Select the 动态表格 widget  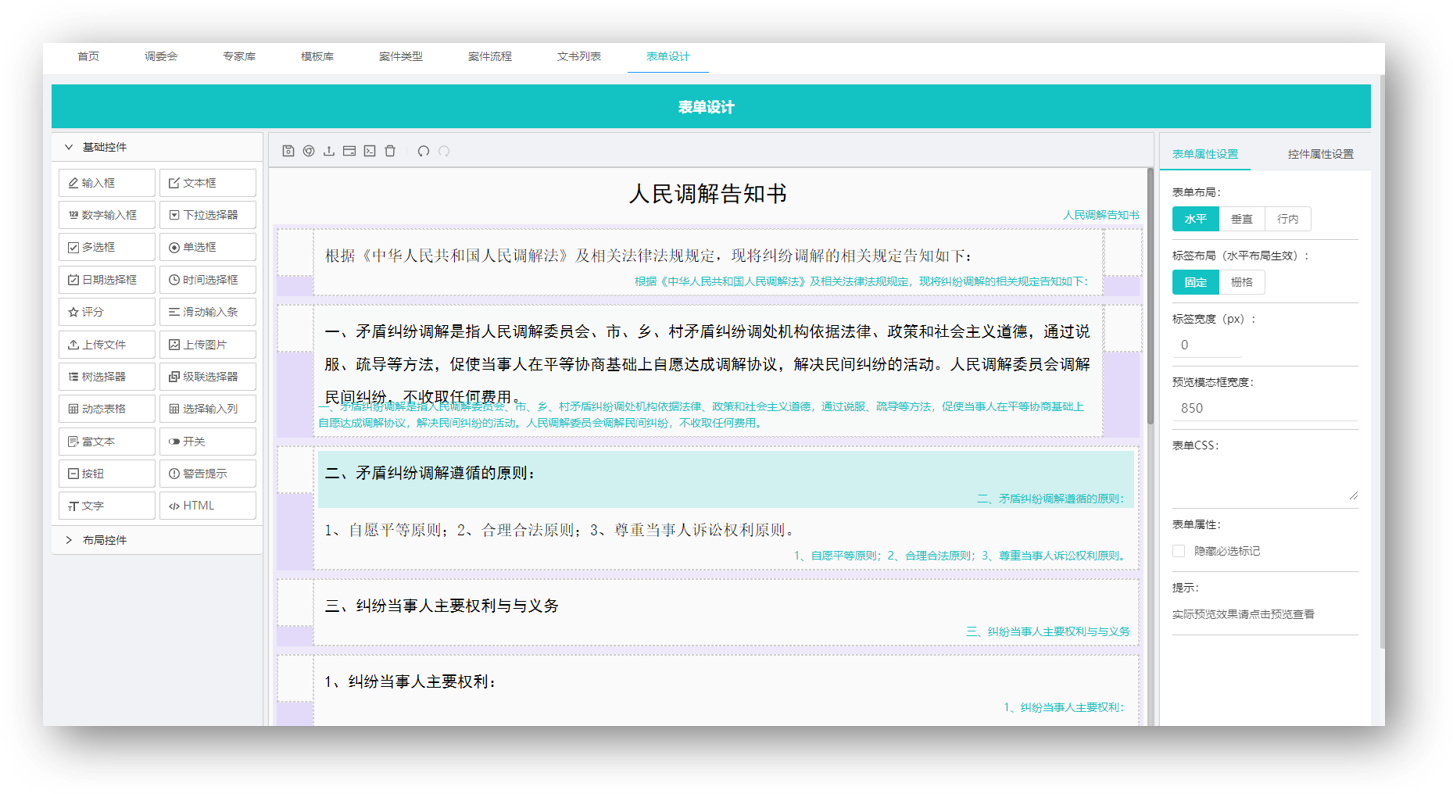click(x=107, y=409)
